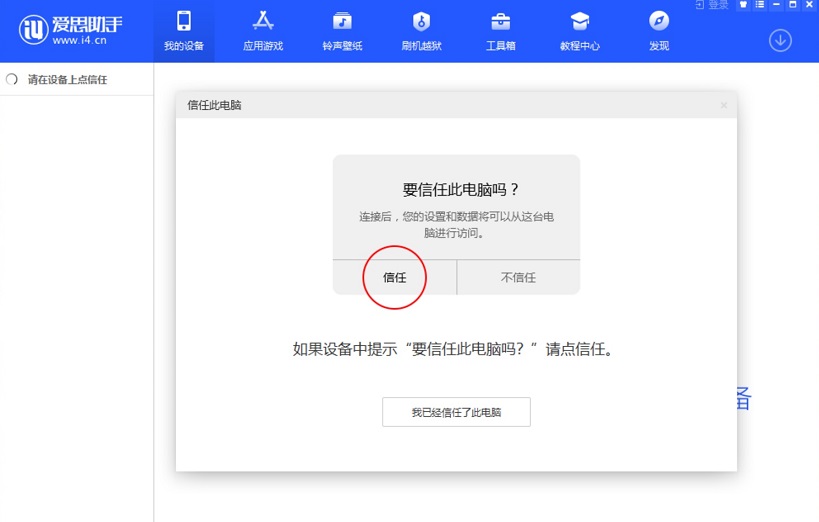This screenshot has width=819, height=522.
Task: Click the 爱思助手 i4 logo
Action: point(70,30)
